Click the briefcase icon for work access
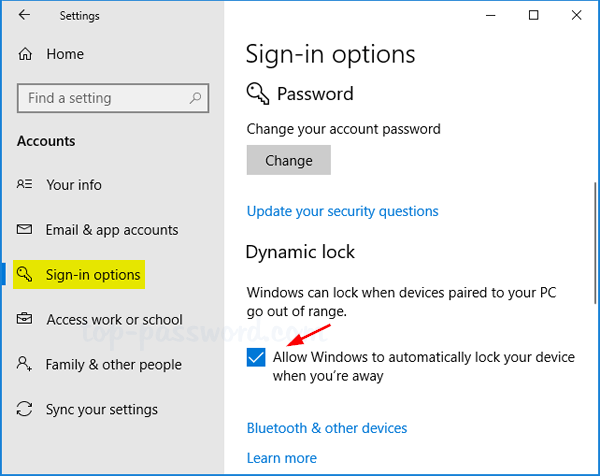This screenshot has width=600, height=476. (25, 320)
